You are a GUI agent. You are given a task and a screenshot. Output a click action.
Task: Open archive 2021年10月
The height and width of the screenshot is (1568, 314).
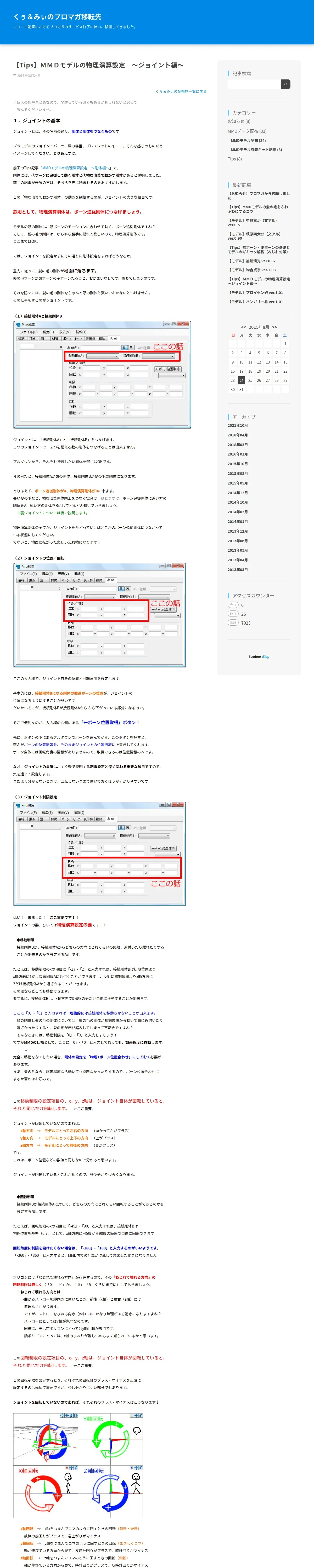(238, 425)
